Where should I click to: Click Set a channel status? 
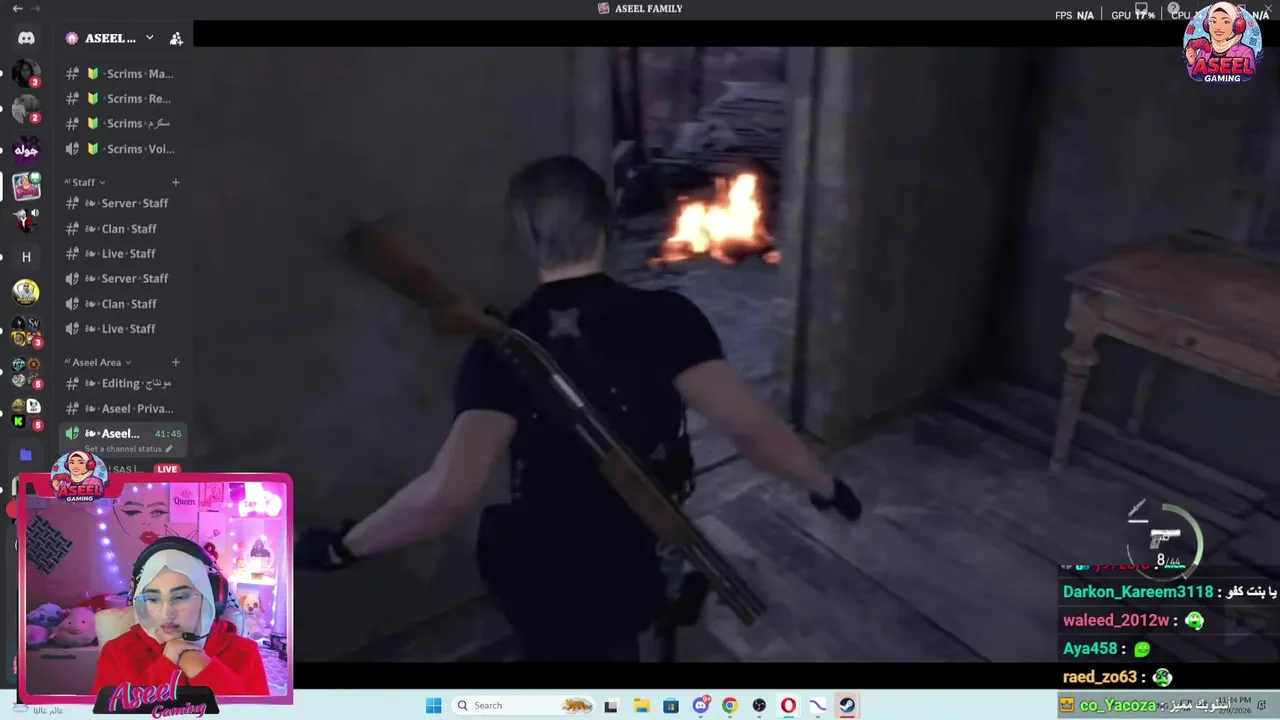tap(128, 449)
